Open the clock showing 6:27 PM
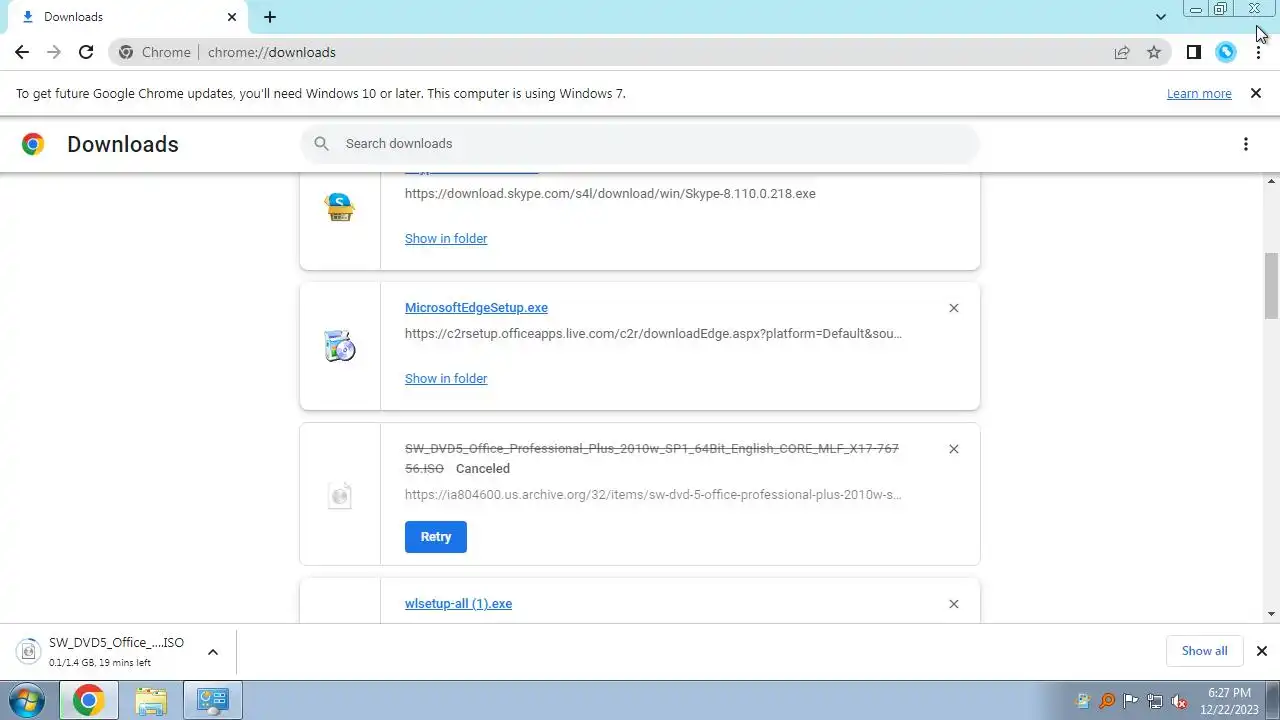1280x720 pixels. tap(1229, 700)
